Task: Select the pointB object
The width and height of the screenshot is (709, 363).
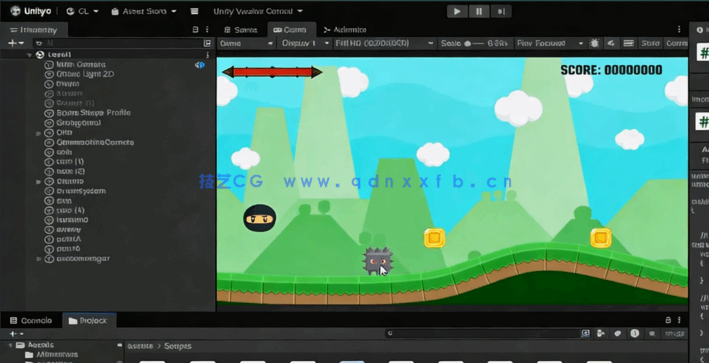Action: [x=68, y=249]
